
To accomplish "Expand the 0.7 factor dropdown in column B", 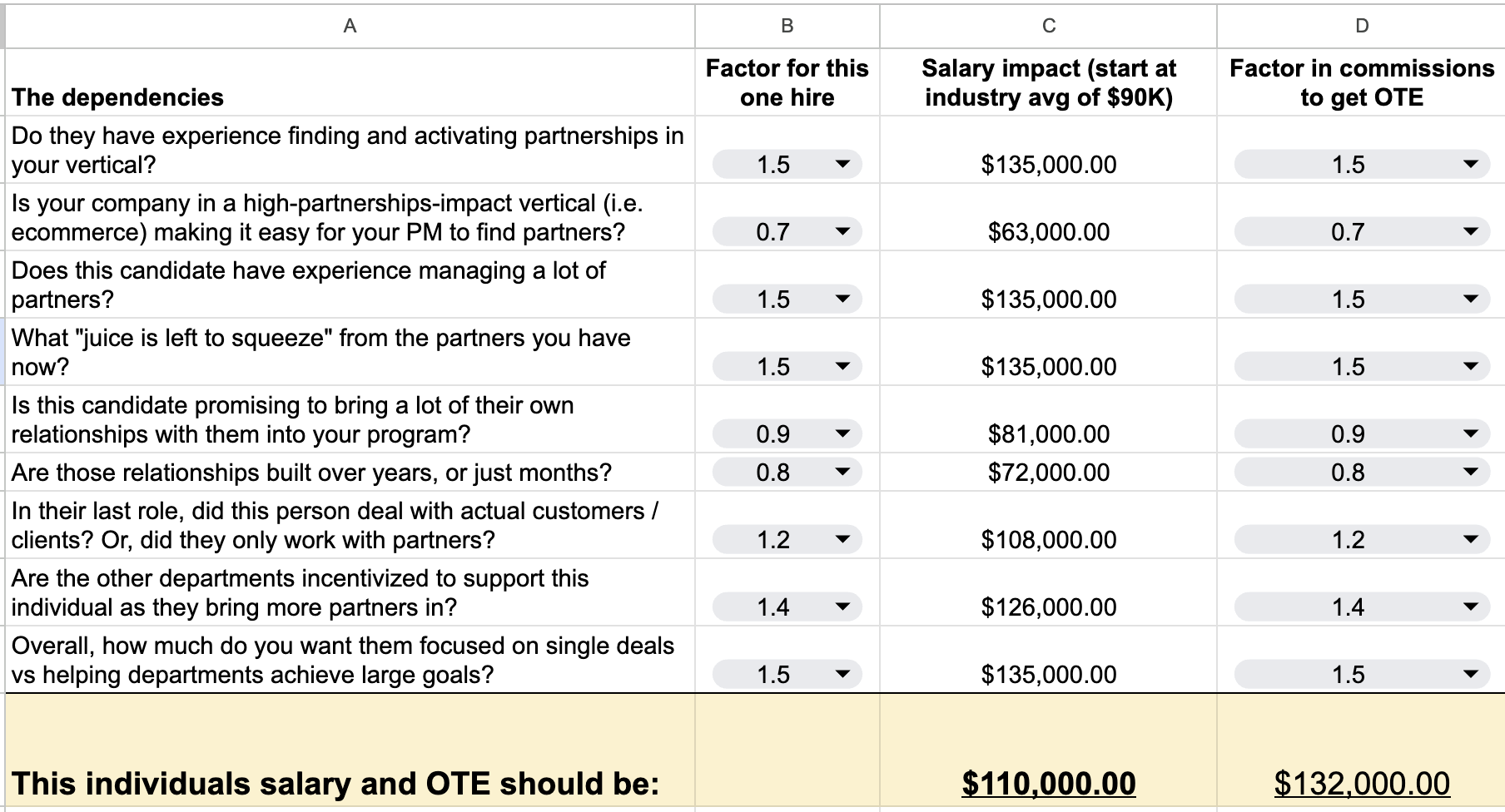I will (x=787, y=232).
